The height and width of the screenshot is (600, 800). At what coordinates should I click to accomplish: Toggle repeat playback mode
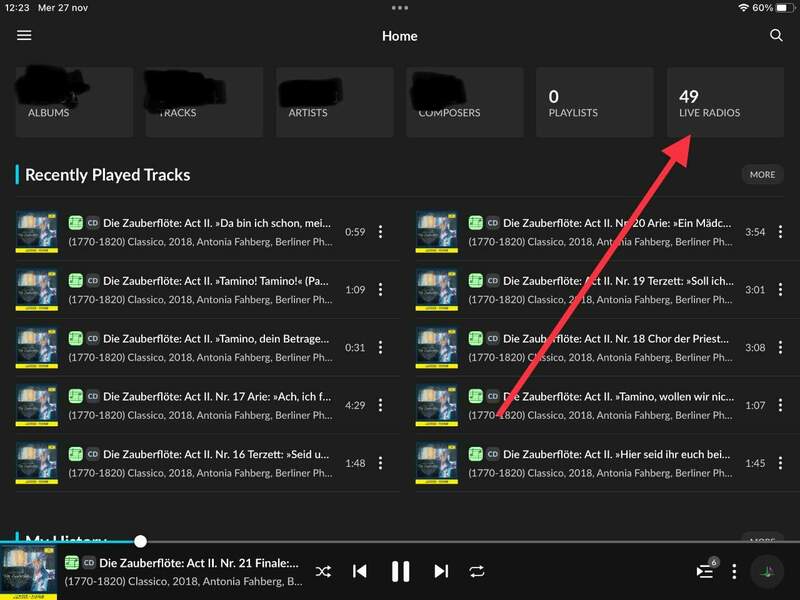point(477,571)
